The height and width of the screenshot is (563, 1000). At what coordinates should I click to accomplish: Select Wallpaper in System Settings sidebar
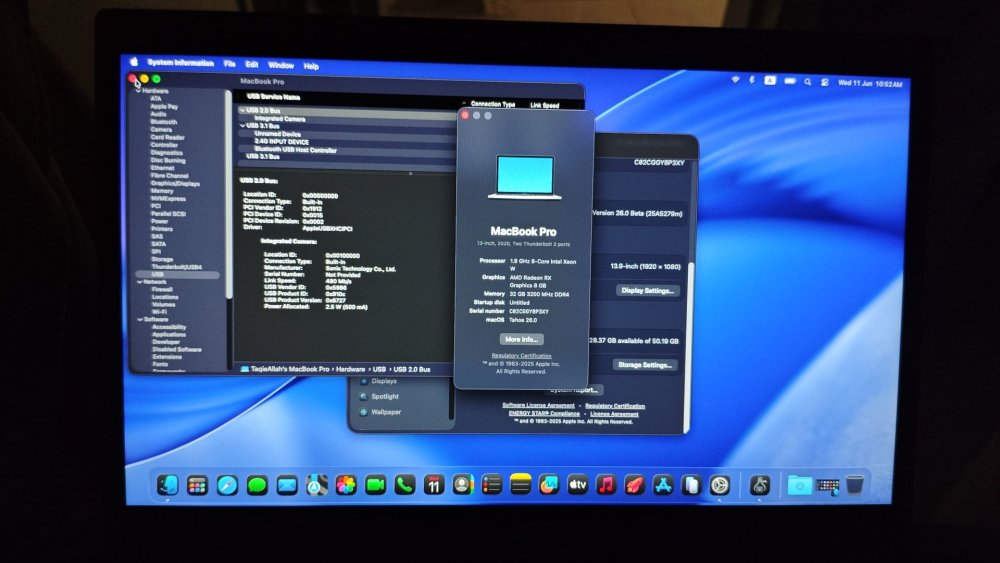click(x=386, y=412)
